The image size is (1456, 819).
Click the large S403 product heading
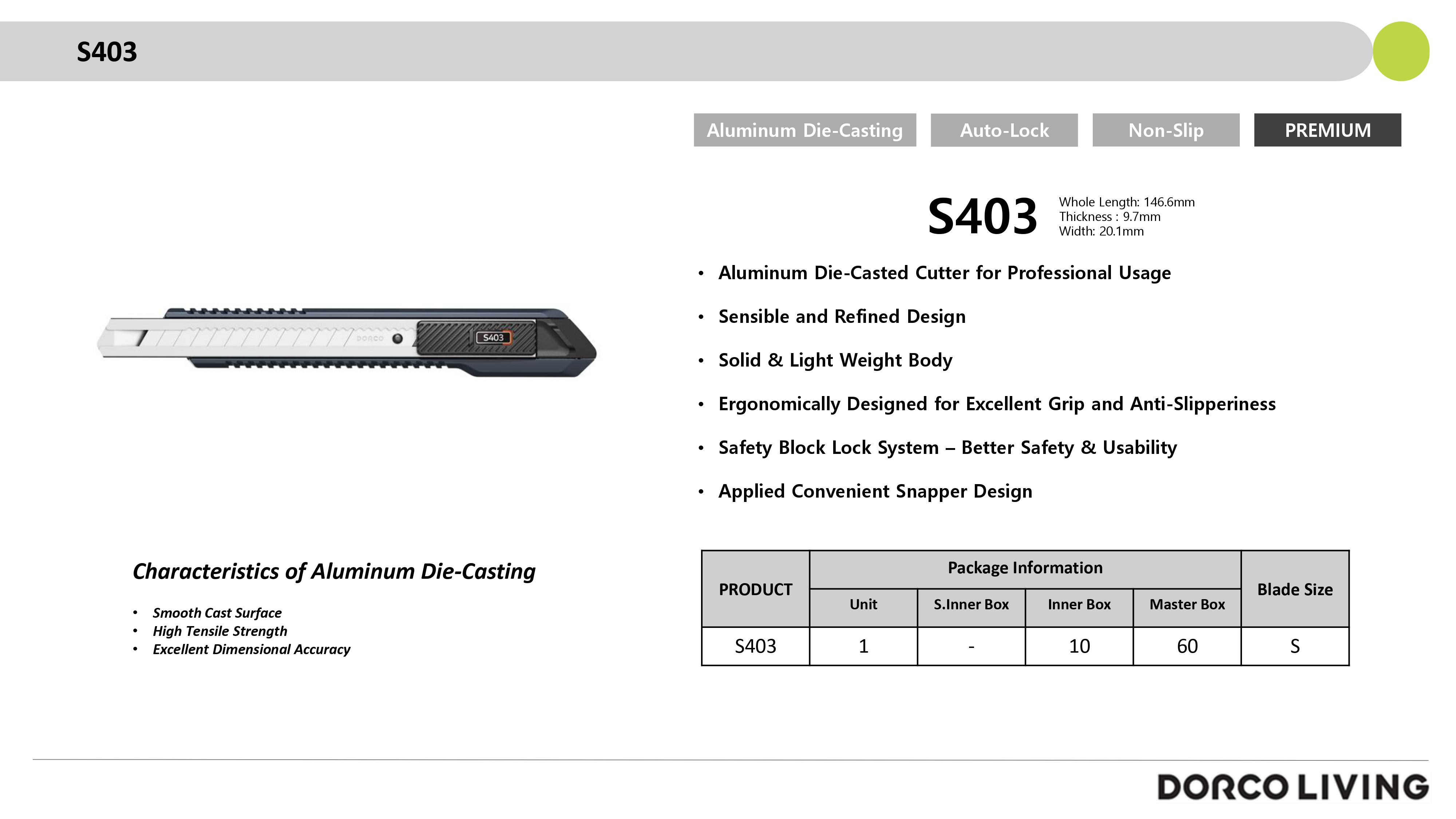coord(982,217)
